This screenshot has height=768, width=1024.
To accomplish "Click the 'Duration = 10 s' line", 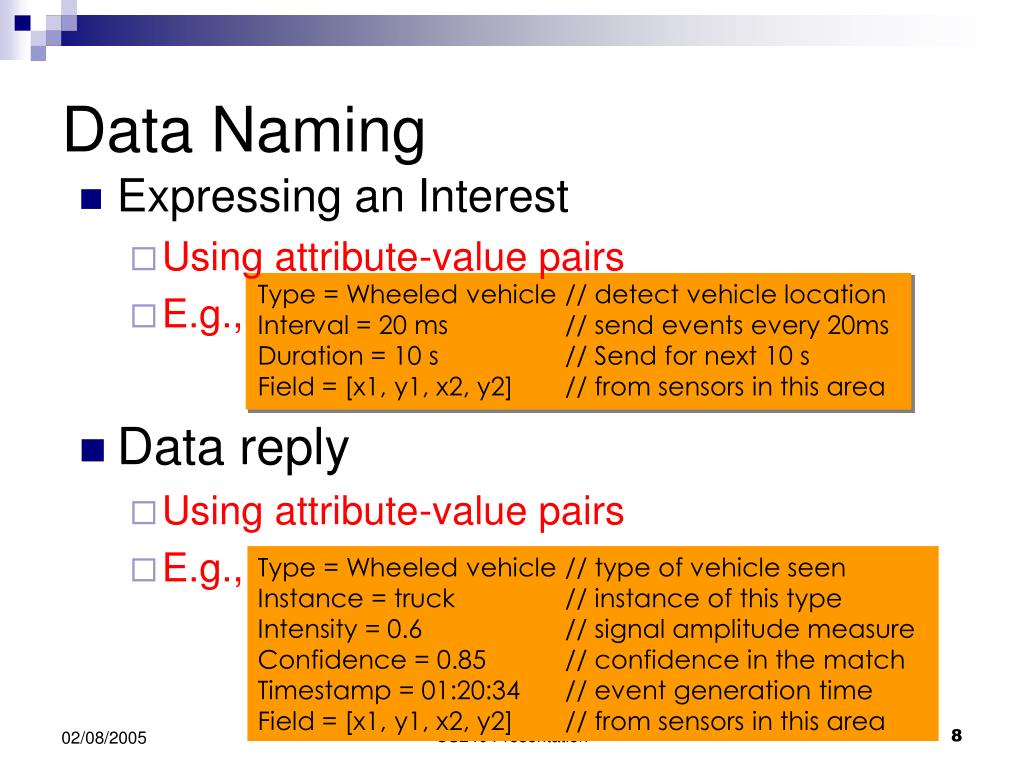I will pos(348,356).
